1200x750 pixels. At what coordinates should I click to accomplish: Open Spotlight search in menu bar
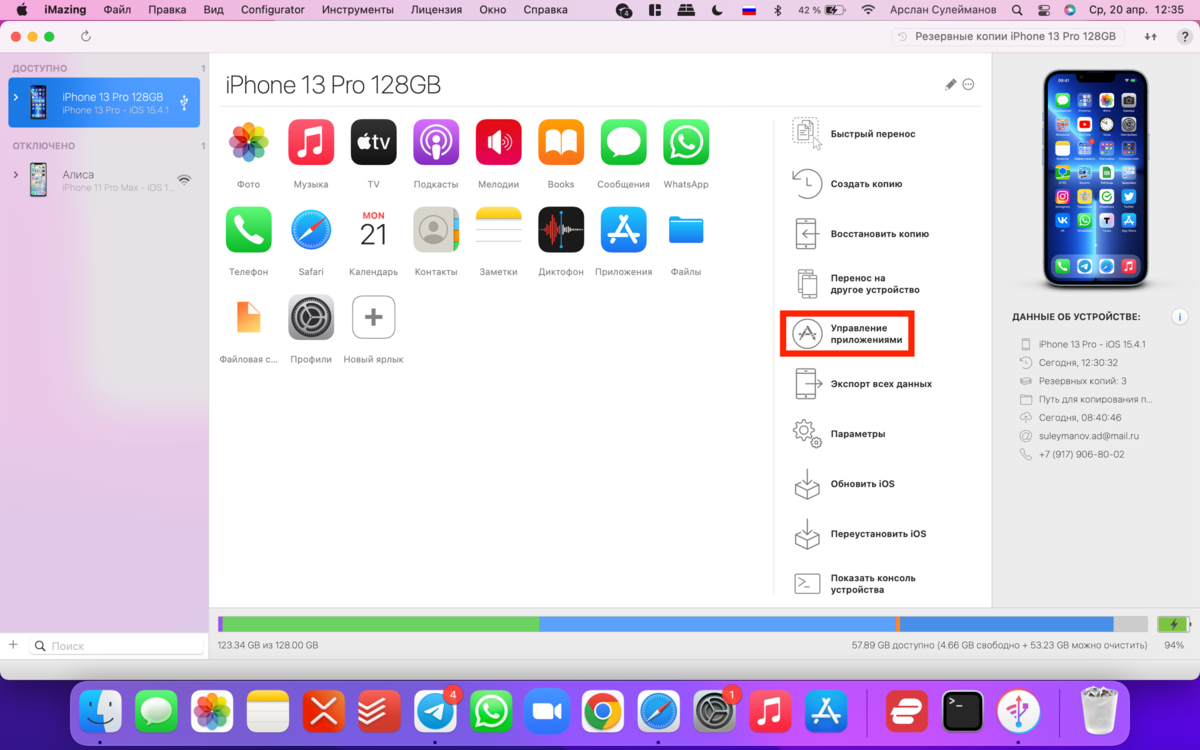tap(1017, 10)
